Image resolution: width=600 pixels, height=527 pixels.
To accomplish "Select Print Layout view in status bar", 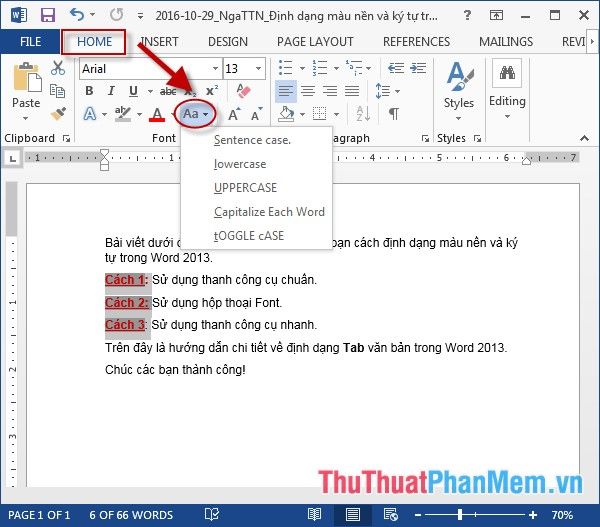I will (x=352, y=515).
